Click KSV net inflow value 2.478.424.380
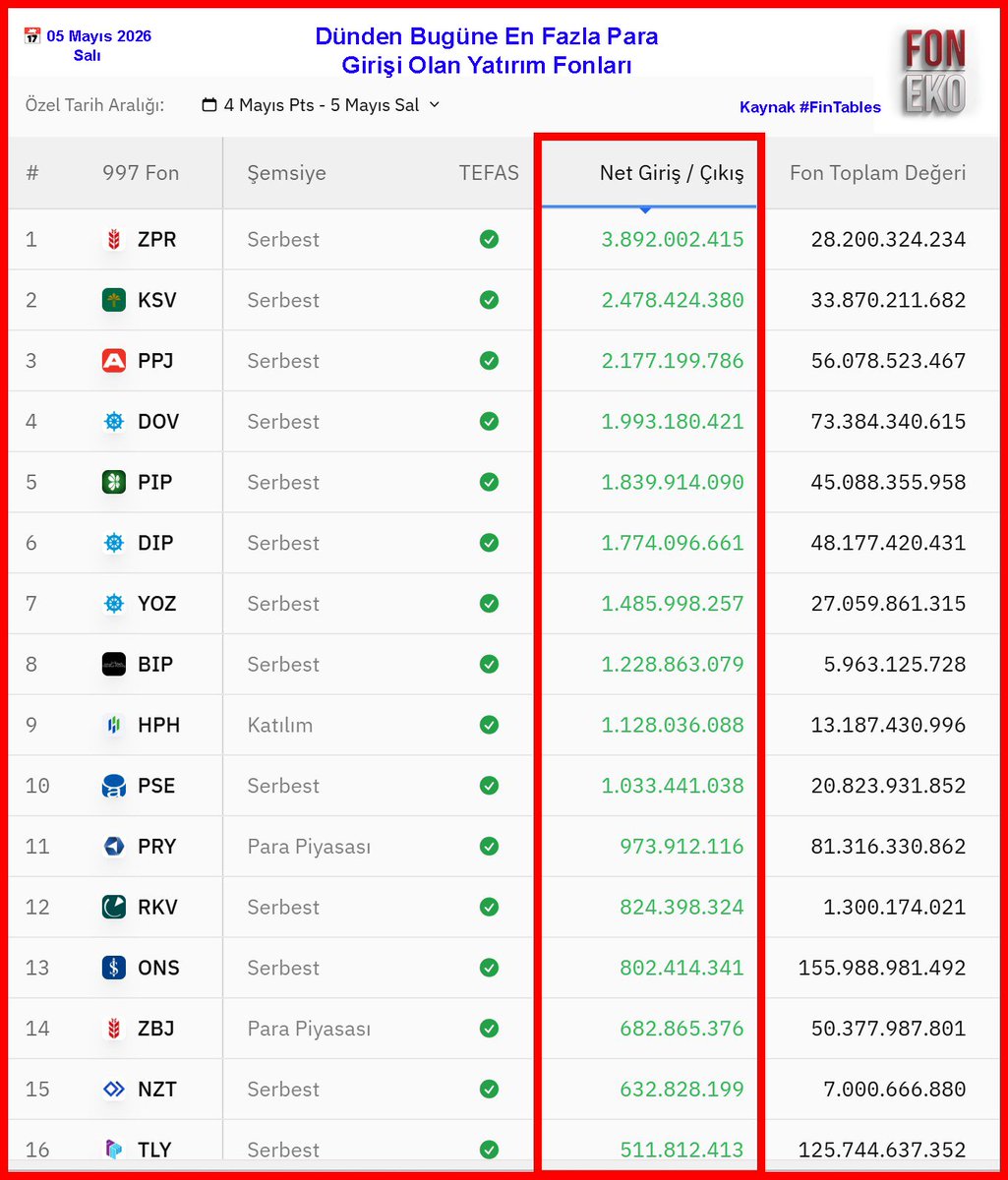The height and width of the screenshot is (1180, 1008). (x=673, y=300)
